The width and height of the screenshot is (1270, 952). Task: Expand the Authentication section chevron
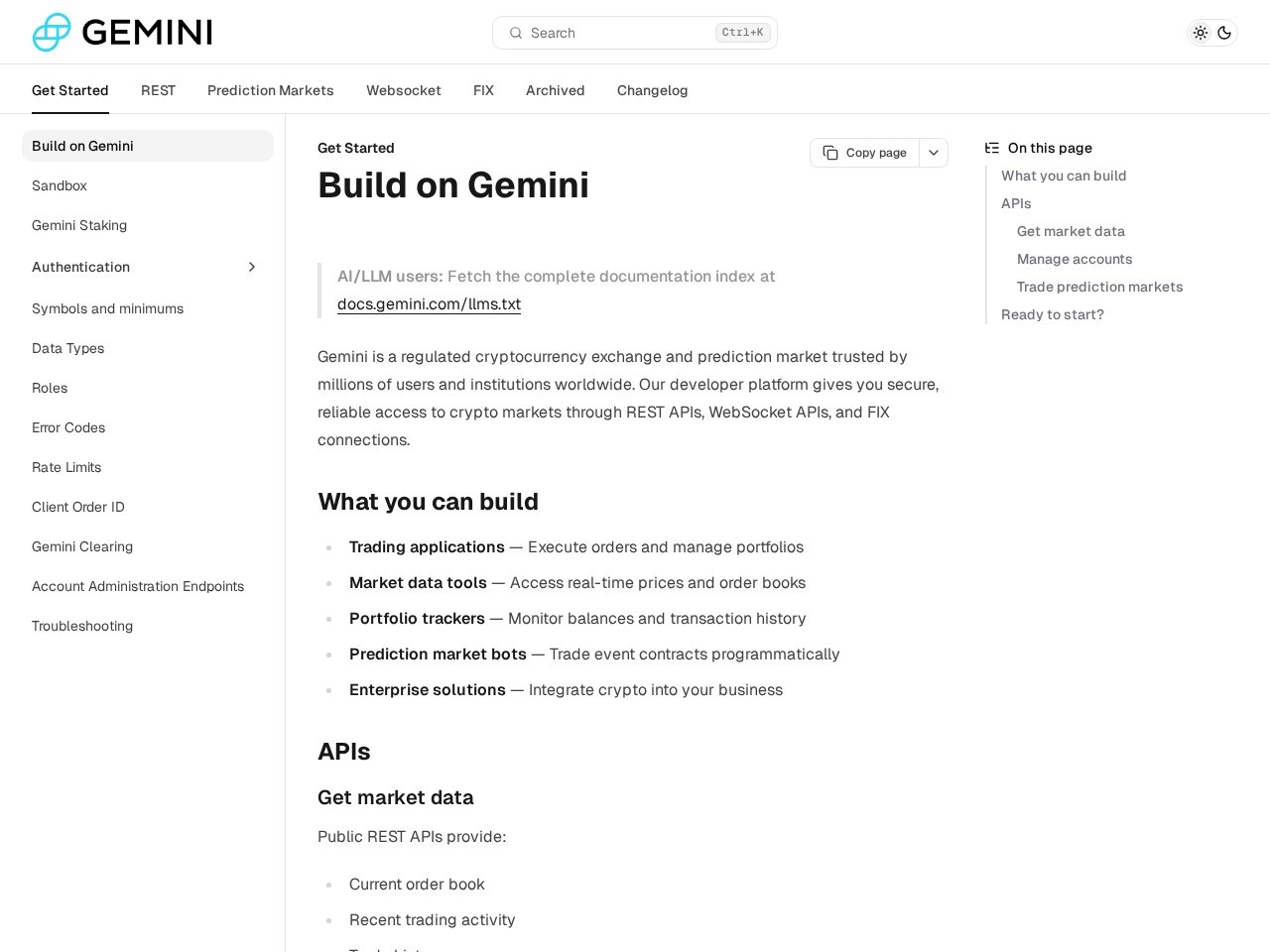click(x=252, y=267)
